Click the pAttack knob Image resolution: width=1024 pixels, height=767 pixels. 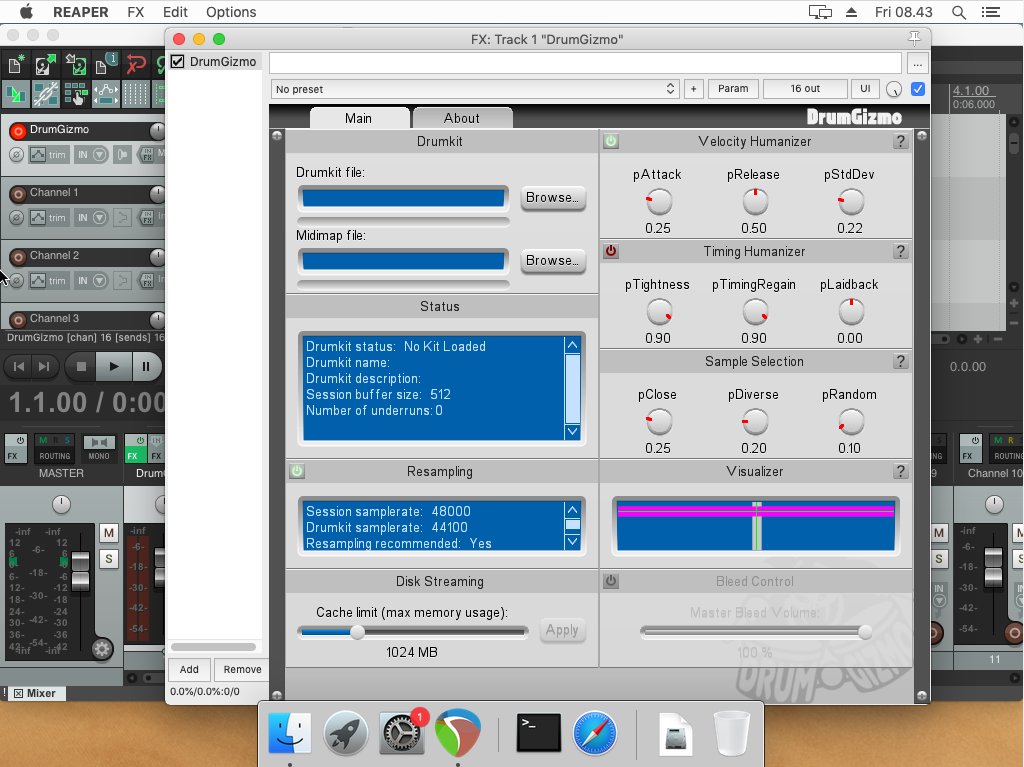659,202
